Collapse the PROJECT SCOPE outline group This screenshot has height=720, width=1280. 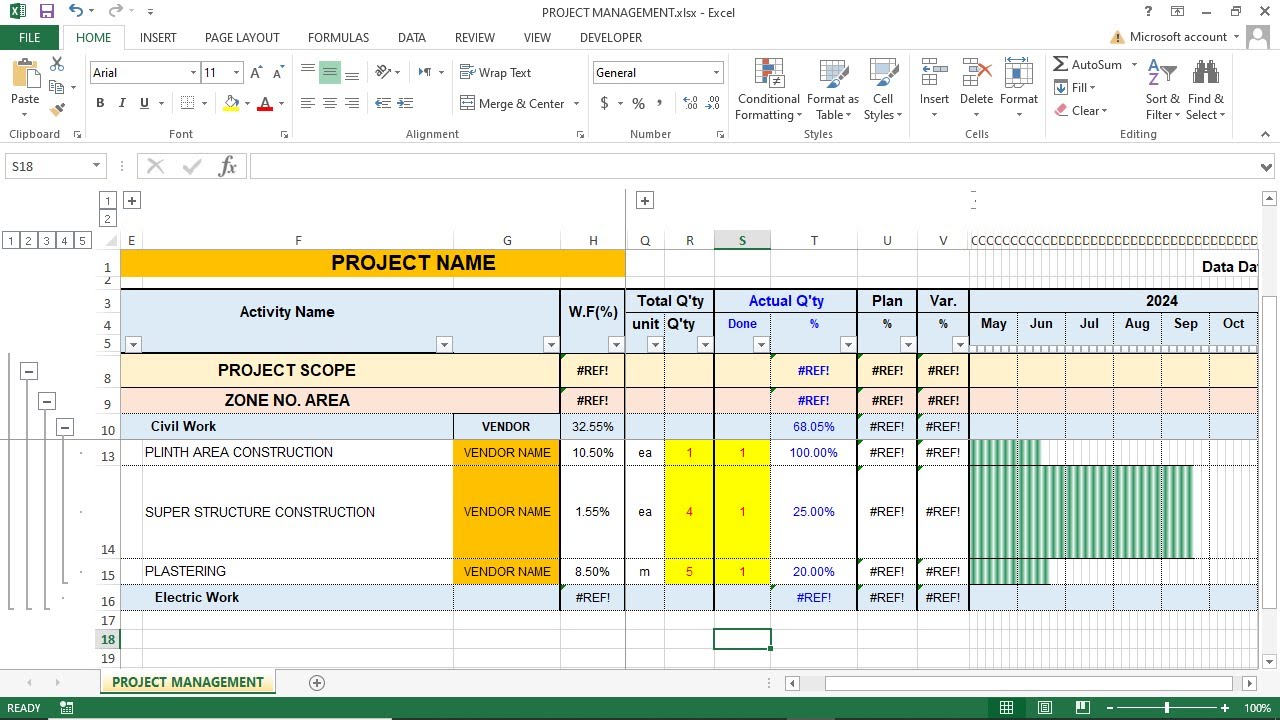click(29, 371)
